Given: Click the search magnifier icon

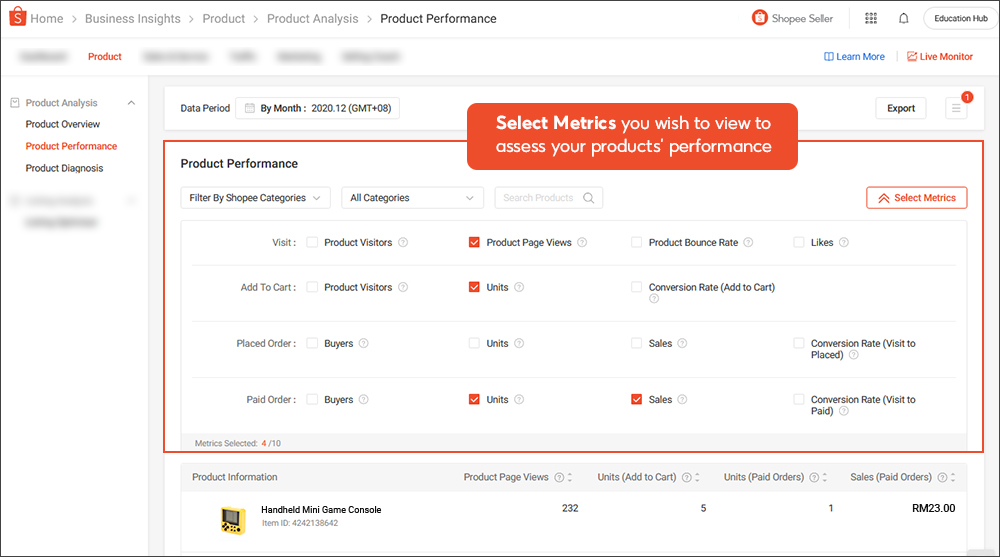Looking at the screenshot, I should pos(589,198).
